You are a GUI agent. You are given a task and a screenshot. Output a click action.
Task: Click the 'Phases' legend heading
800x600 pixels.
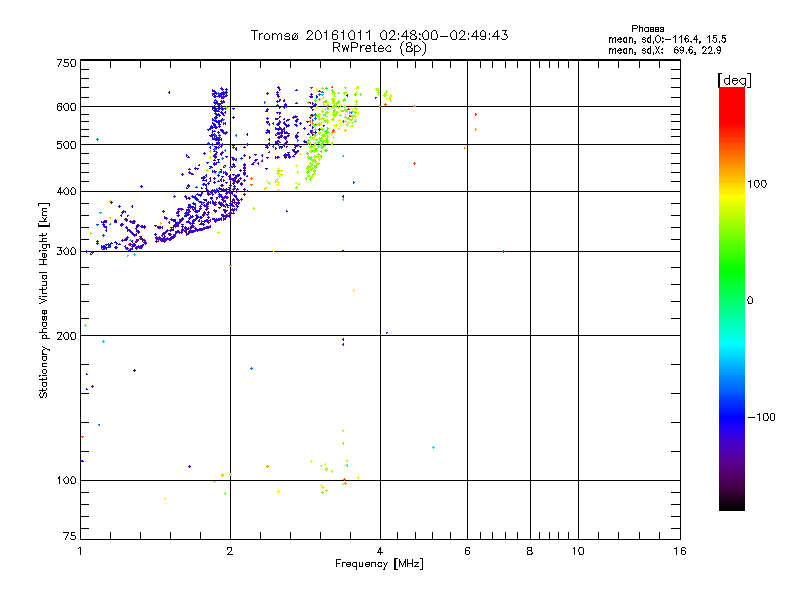pos(647,29)
